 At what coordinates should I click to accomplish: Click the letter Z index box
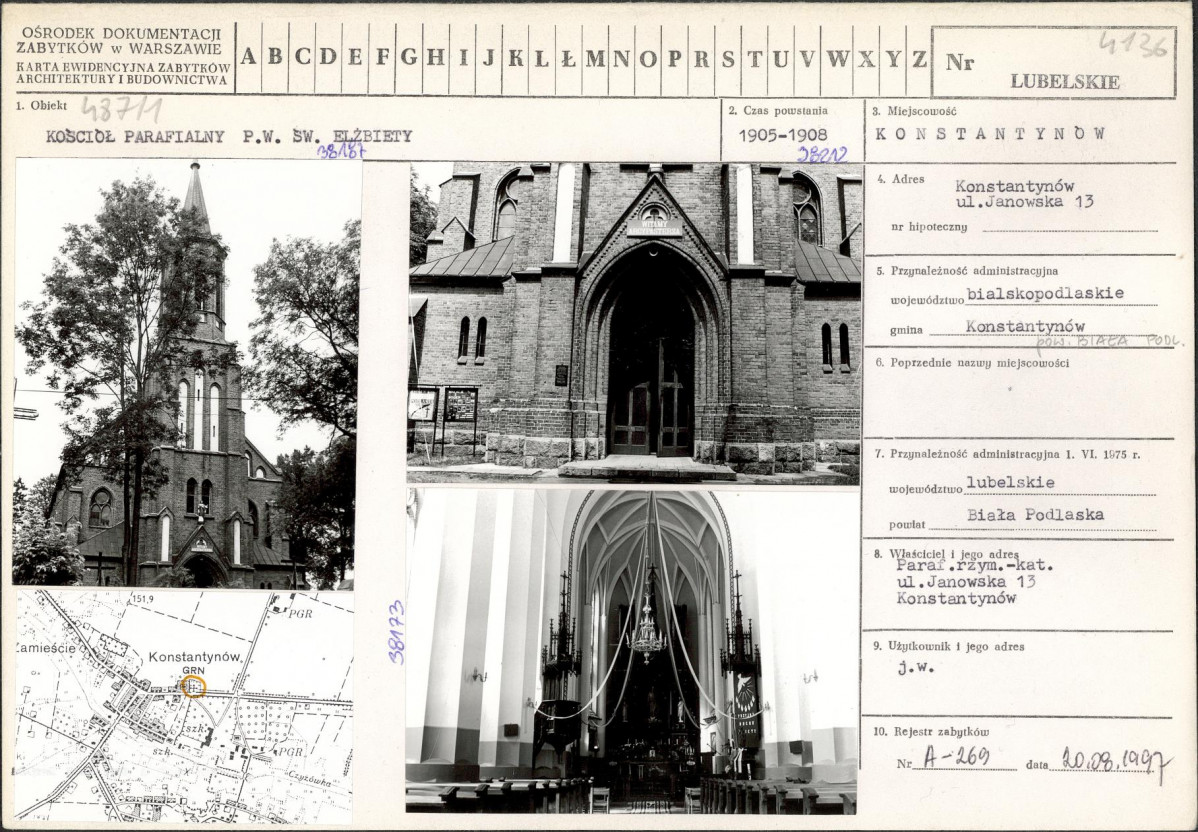pos(919,58)
